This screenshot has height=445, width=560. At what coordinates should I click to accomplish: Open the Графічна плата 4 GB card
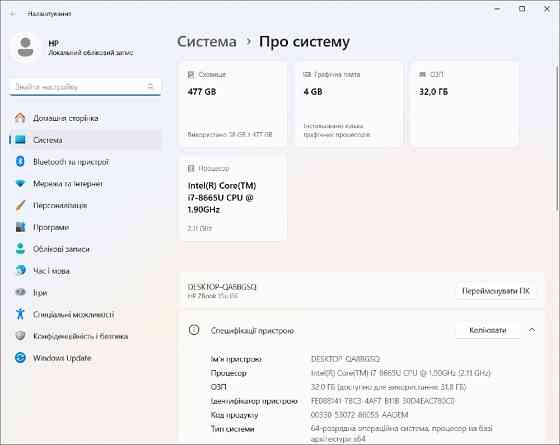[349, 104]
